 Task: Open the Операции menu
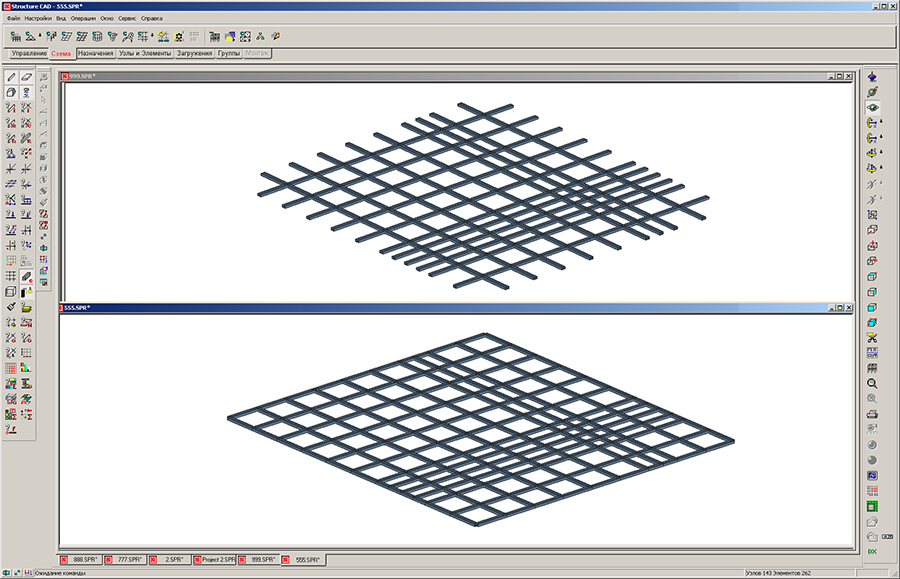(83, 18)
